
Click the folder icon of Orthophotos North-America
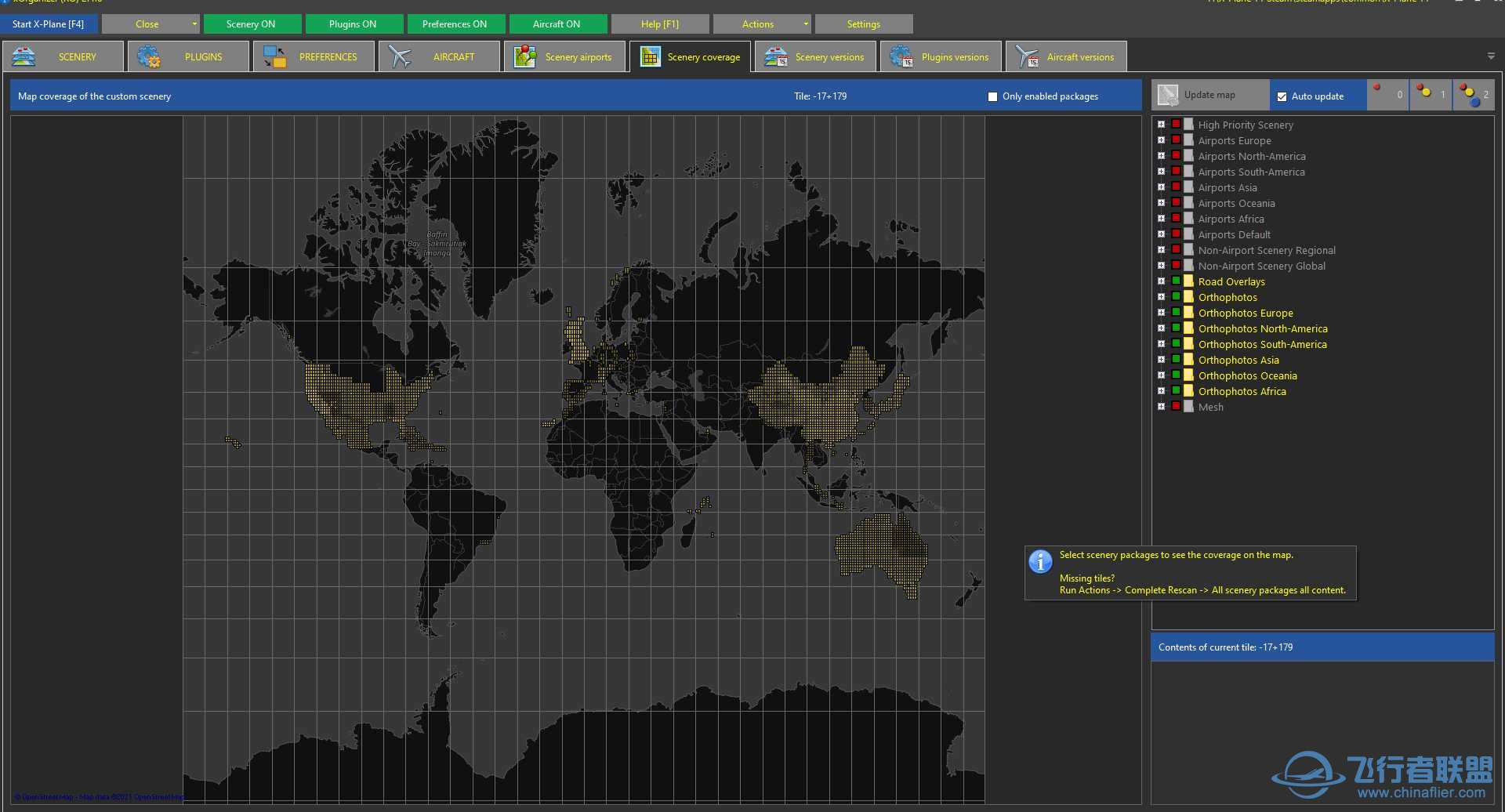1188,328
